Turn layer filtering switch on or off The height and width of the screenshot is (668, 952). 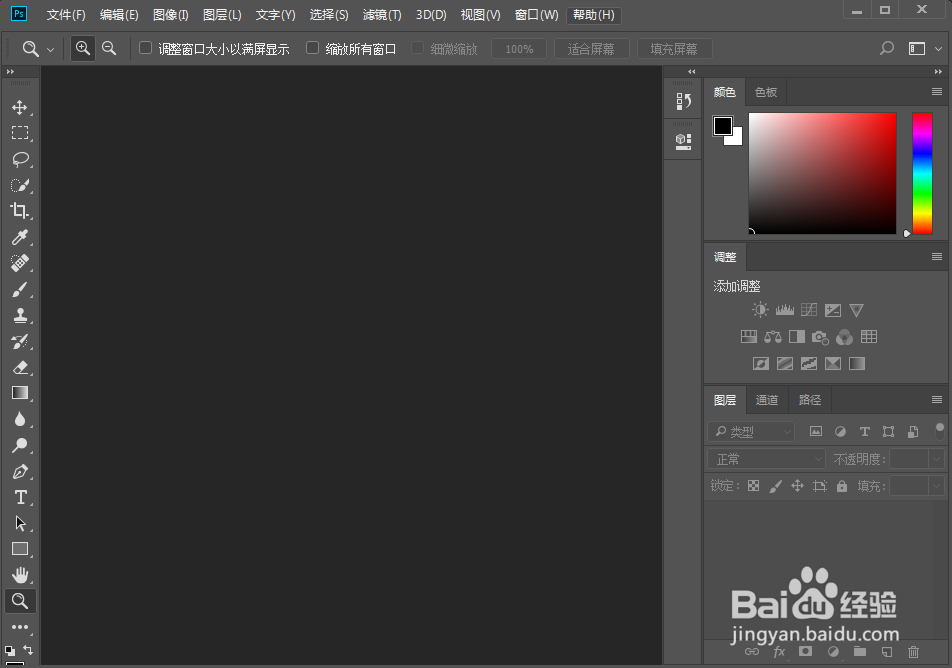940,431
